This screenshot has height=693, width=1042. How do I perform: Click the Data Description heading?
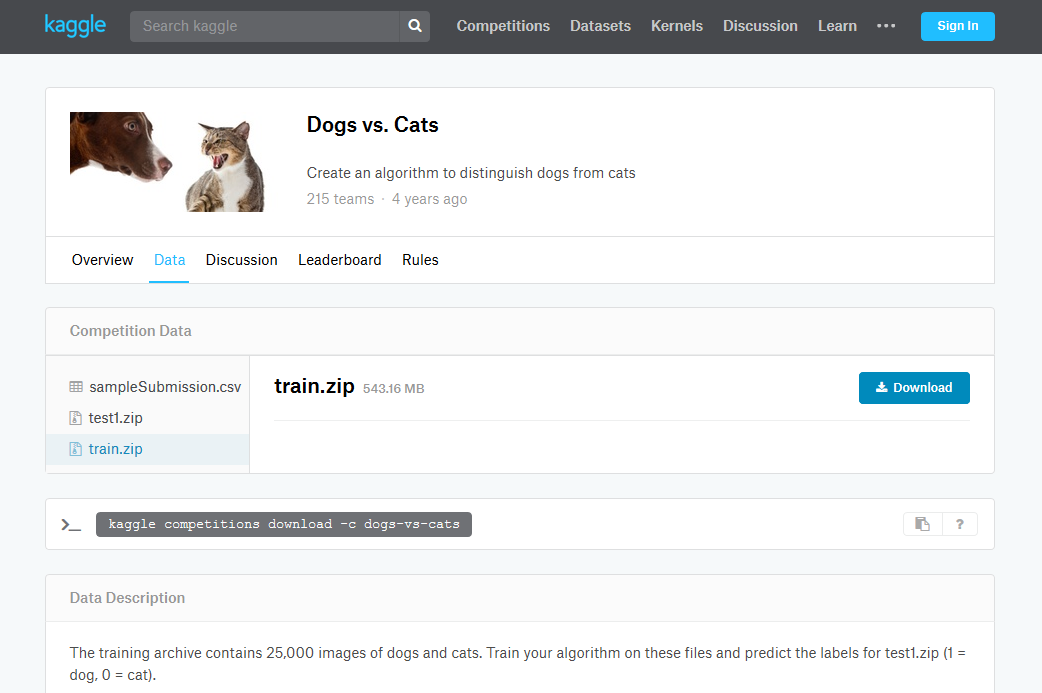pyautogui.click(x=127, y=598)
